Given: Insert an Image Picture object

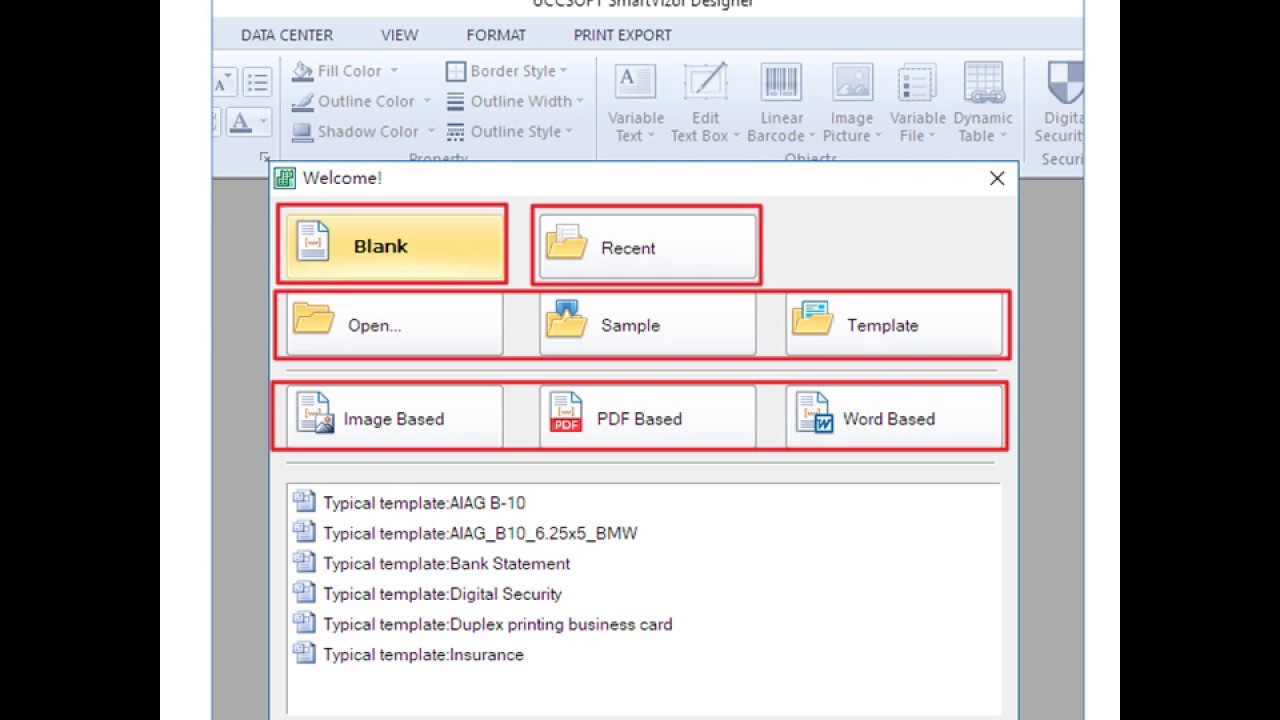Looking at the screenshot, I should click(852, 103).
